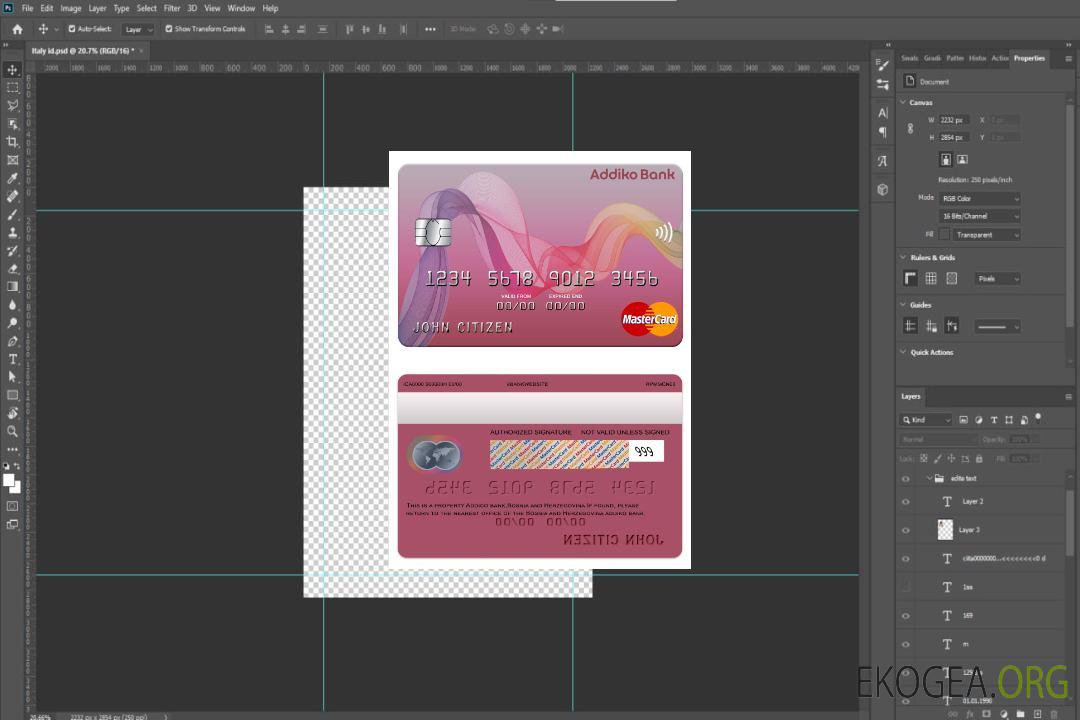
Task: Click the canvas width W field
Action: tap(954, 120)
